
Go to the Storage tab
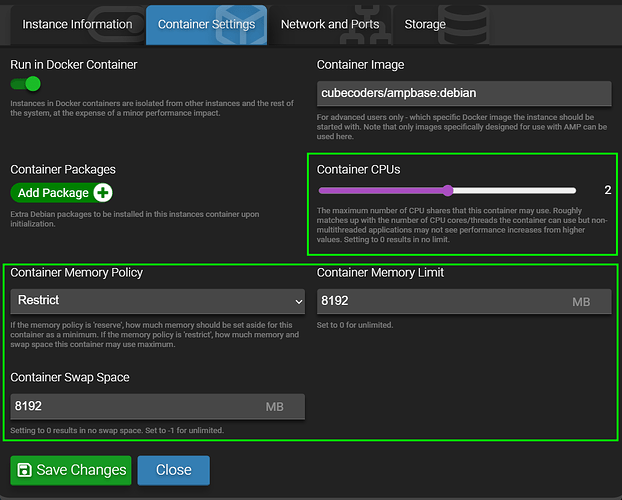[x=425, y=24]
